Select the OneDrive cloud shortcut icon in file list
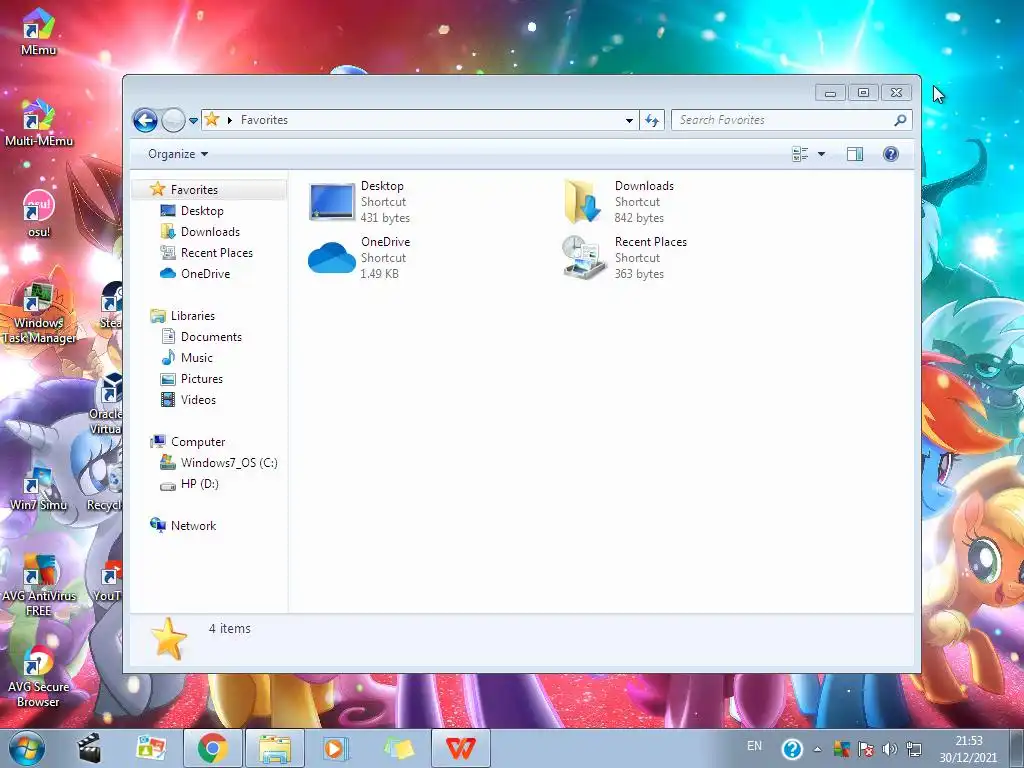The height and width of the screenshot is (768, 1024). click(x=332, y=257)
